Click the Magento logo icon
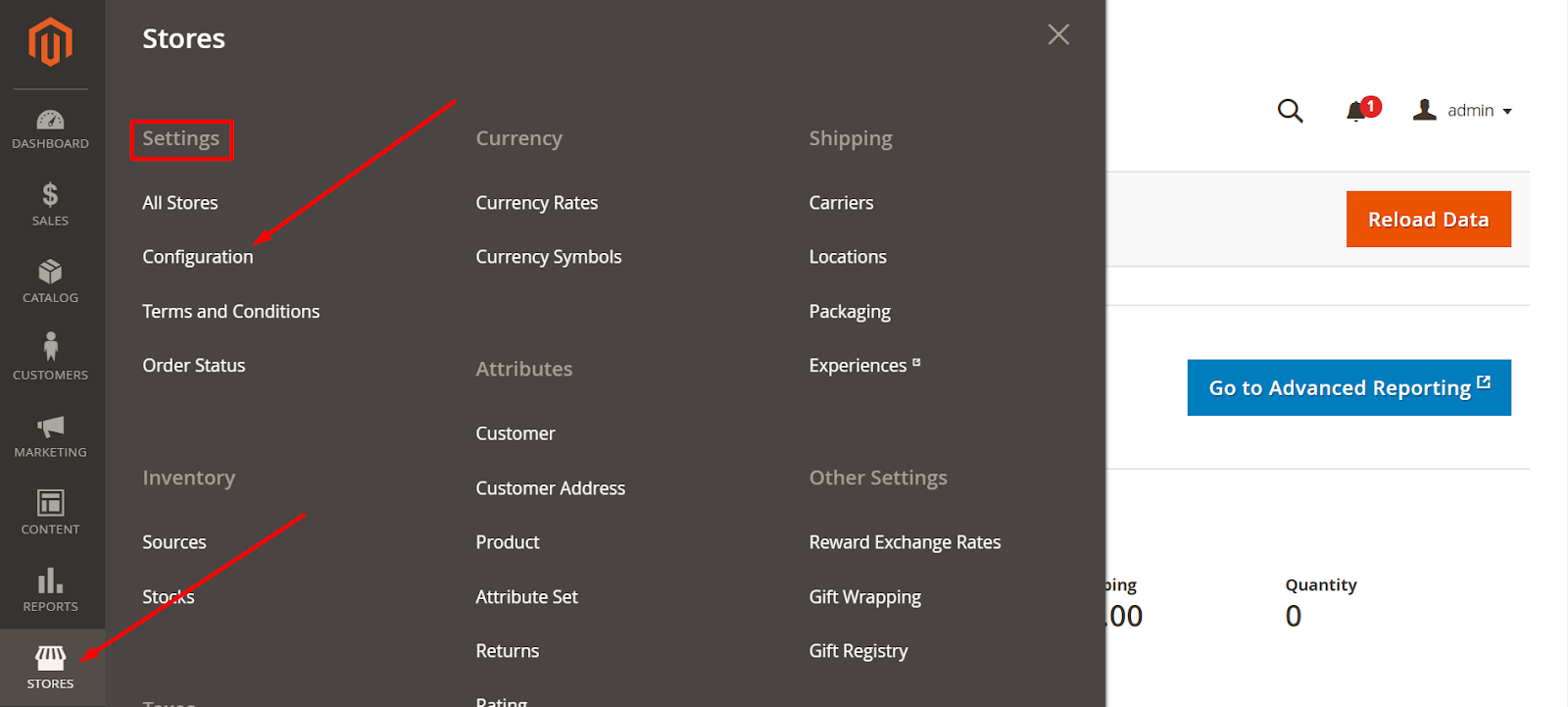 tap(50, 40)
